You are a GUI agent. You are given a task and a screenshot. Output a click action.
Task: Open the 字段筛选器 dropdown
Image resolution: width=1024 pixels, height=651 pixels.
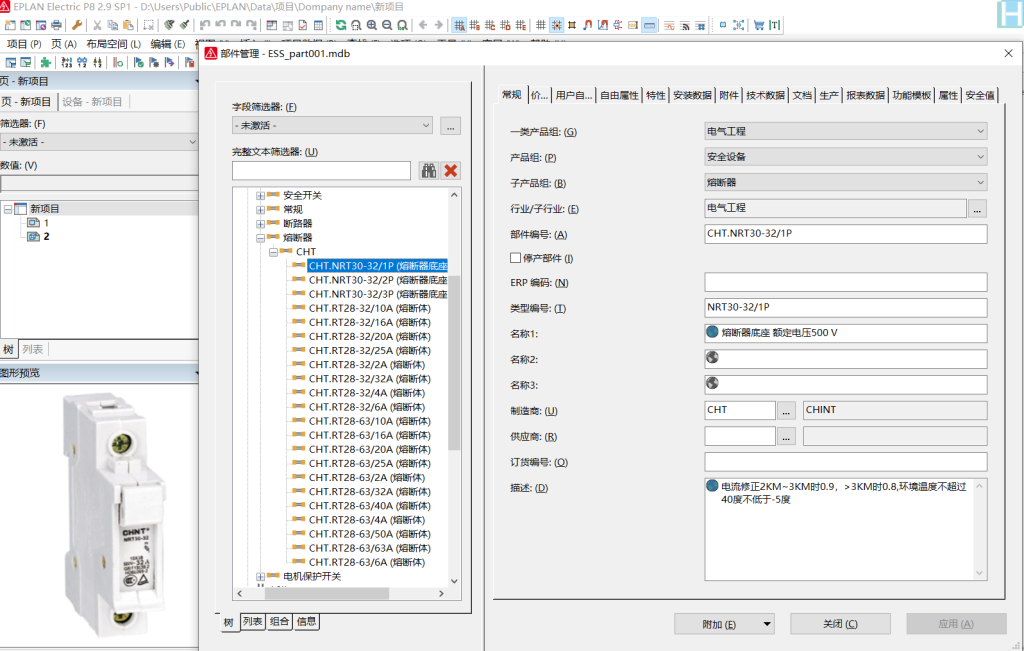332,125
